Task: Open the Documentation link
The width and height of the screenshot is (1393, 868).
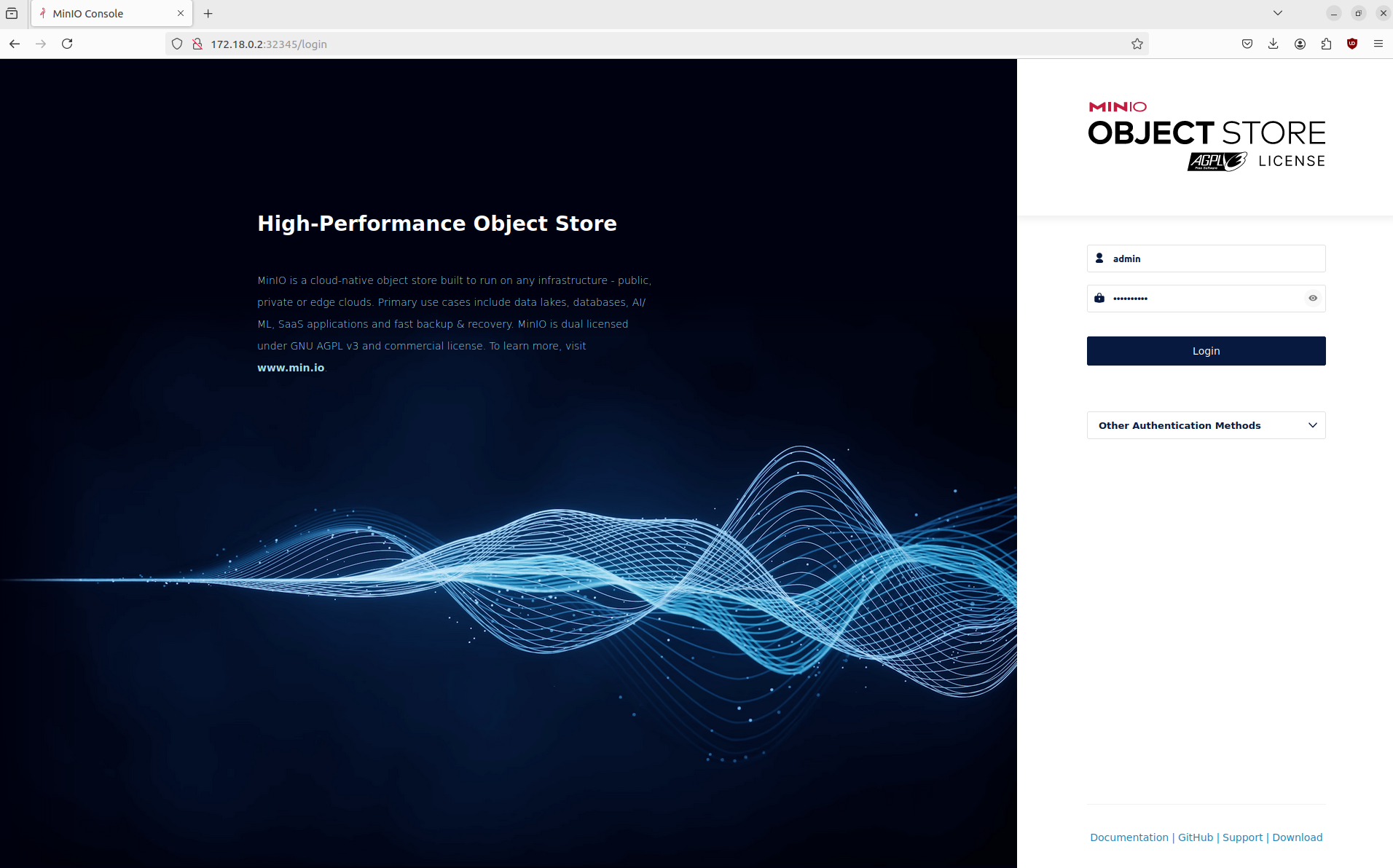Action: point(1129,837)
